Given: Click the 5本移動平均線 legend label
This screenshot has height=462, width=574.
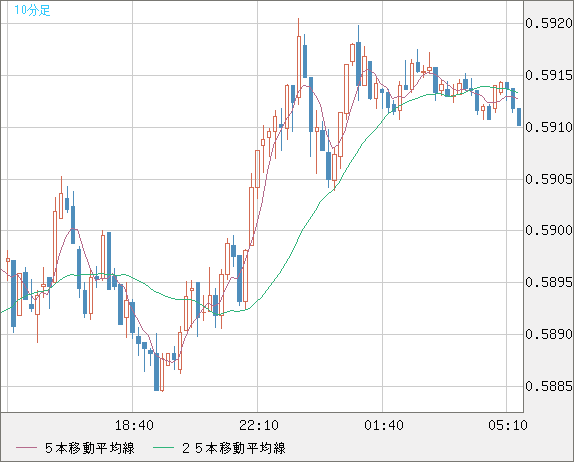Looking at the screenshot, I should 90,448.
